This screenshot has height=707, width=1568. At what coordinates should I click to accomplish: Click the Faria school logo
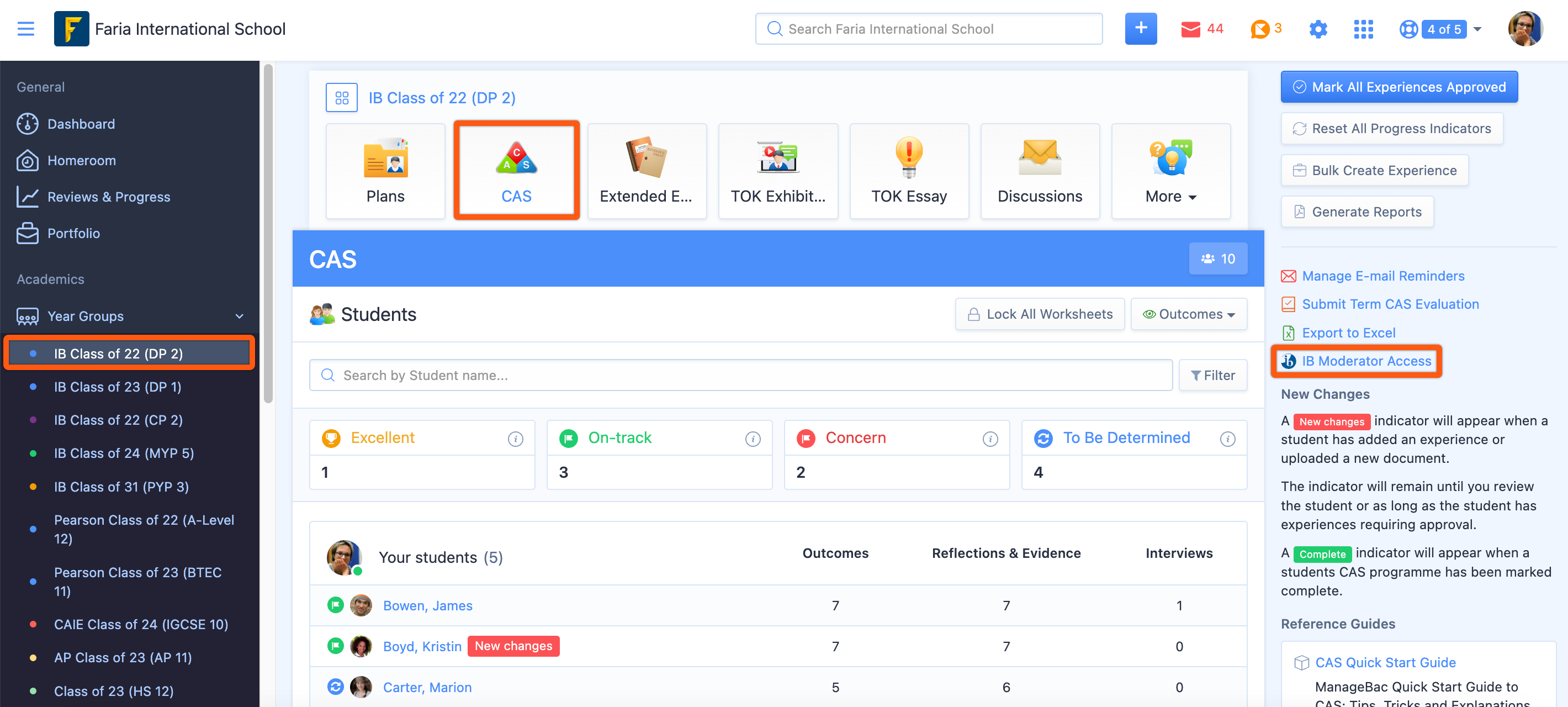tap(71, 29)
